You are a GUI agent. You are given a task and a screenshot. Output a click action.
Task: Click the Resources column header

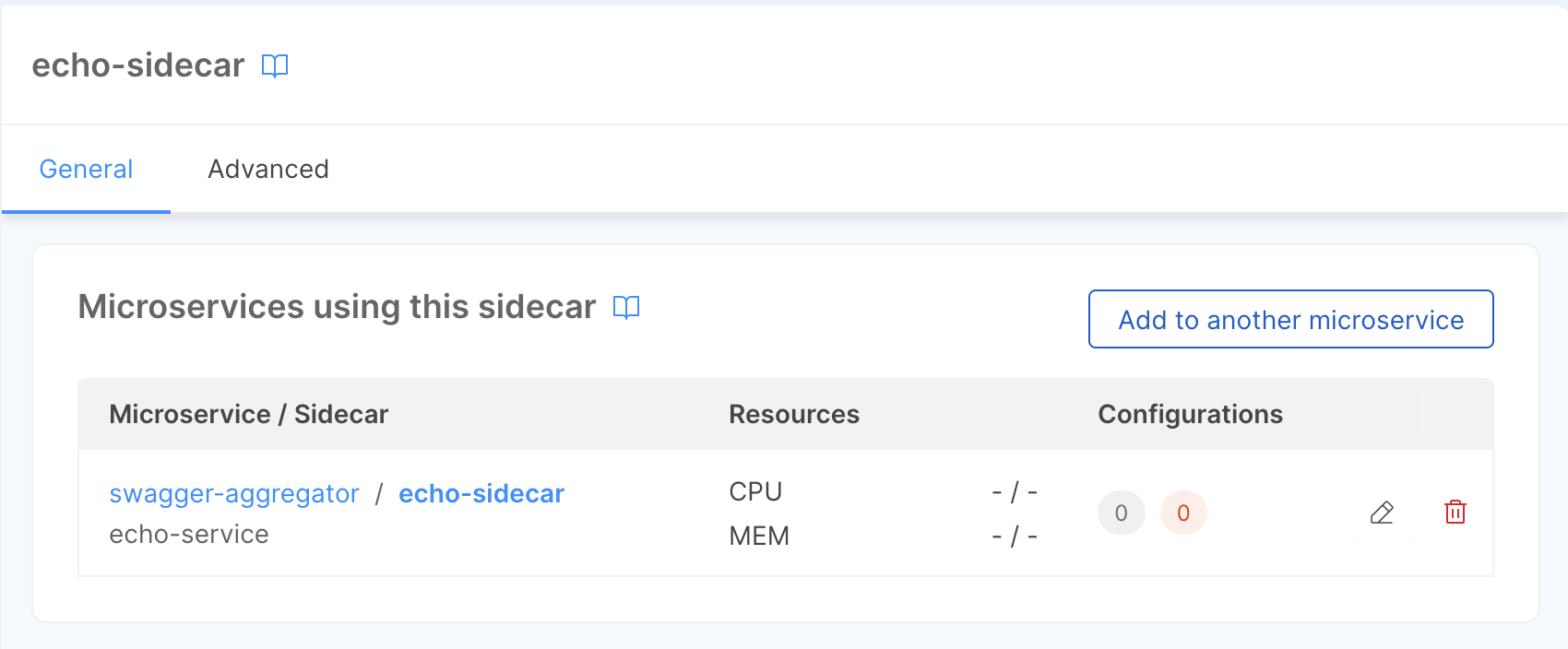793,414
